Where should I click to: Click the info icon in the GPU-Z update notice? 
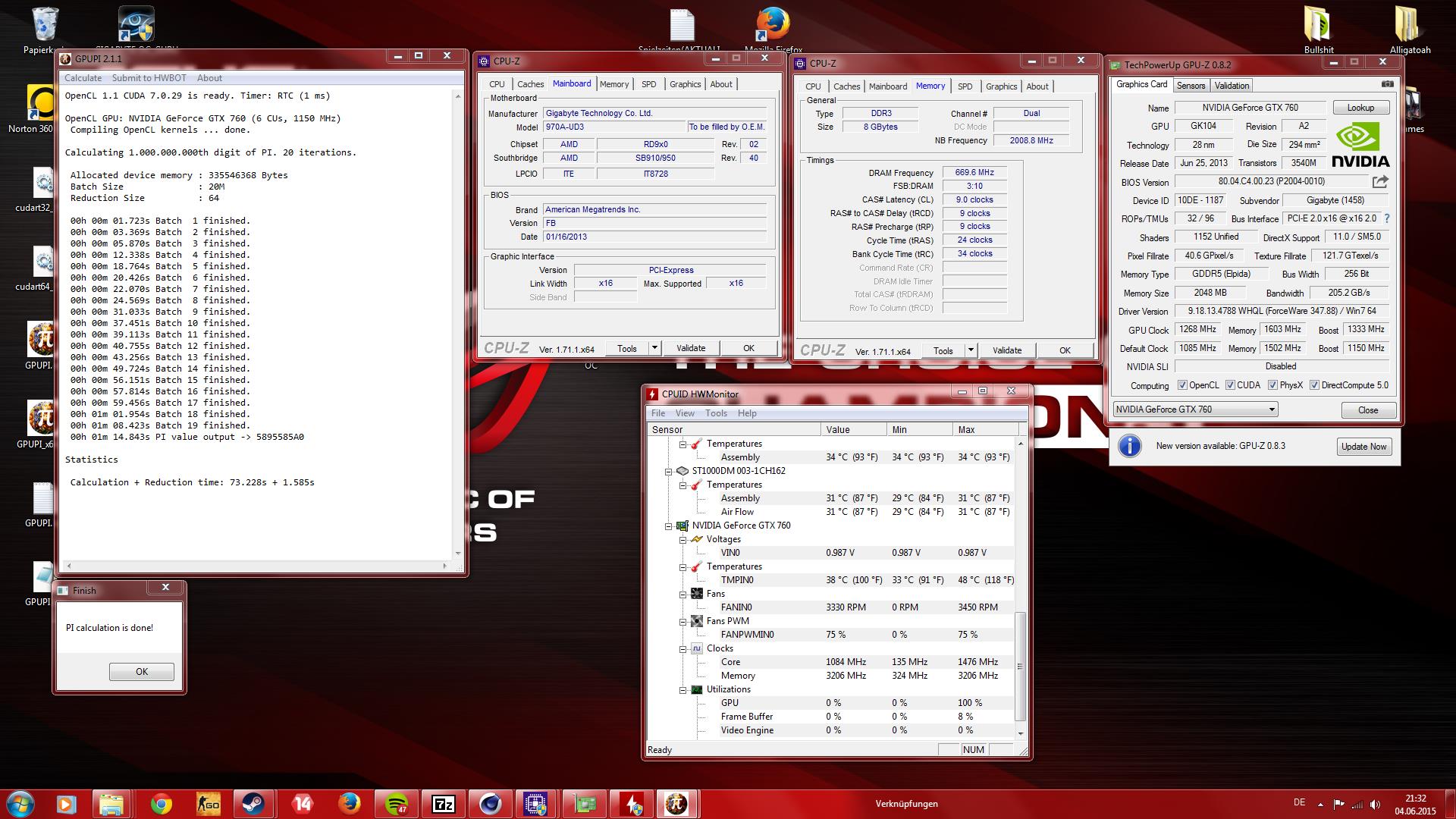pyautogui.click(x=1130, y=446)
